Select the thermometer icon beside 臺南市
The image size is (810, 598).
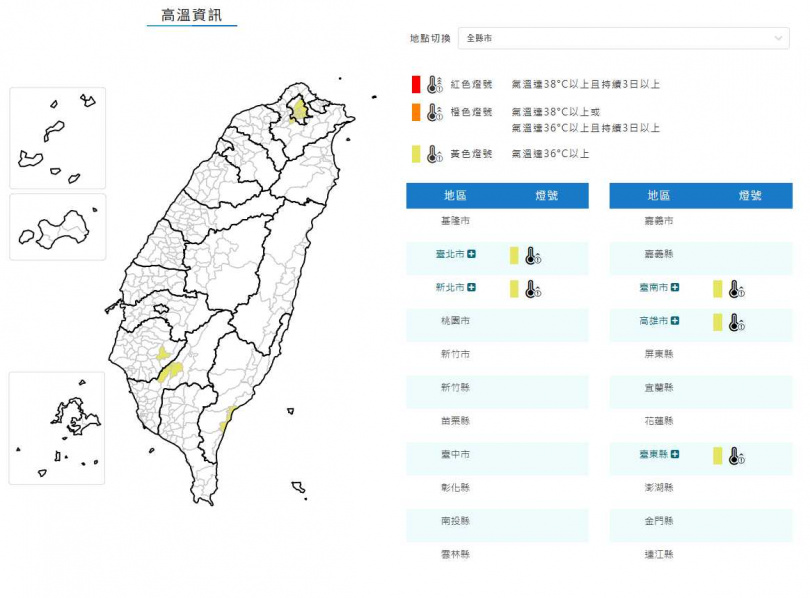click(x=734, y=288)
